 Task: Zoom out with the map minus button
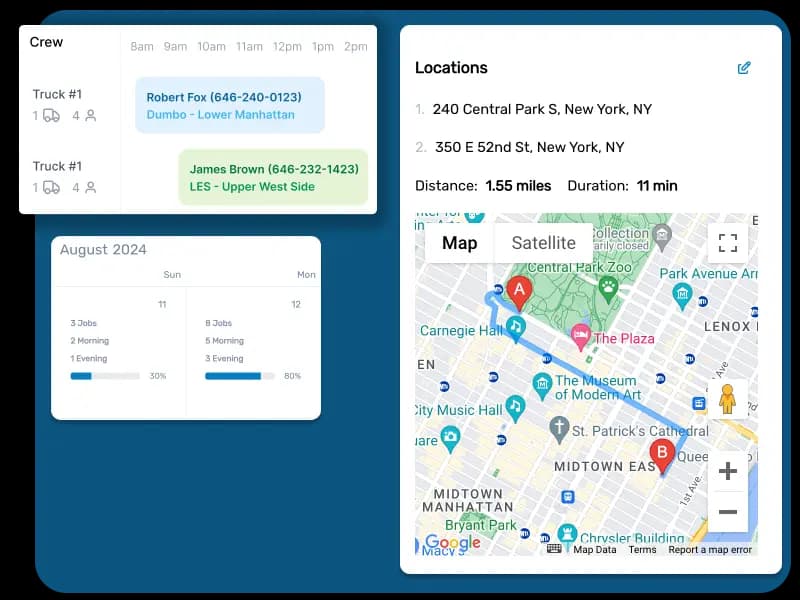728,511
